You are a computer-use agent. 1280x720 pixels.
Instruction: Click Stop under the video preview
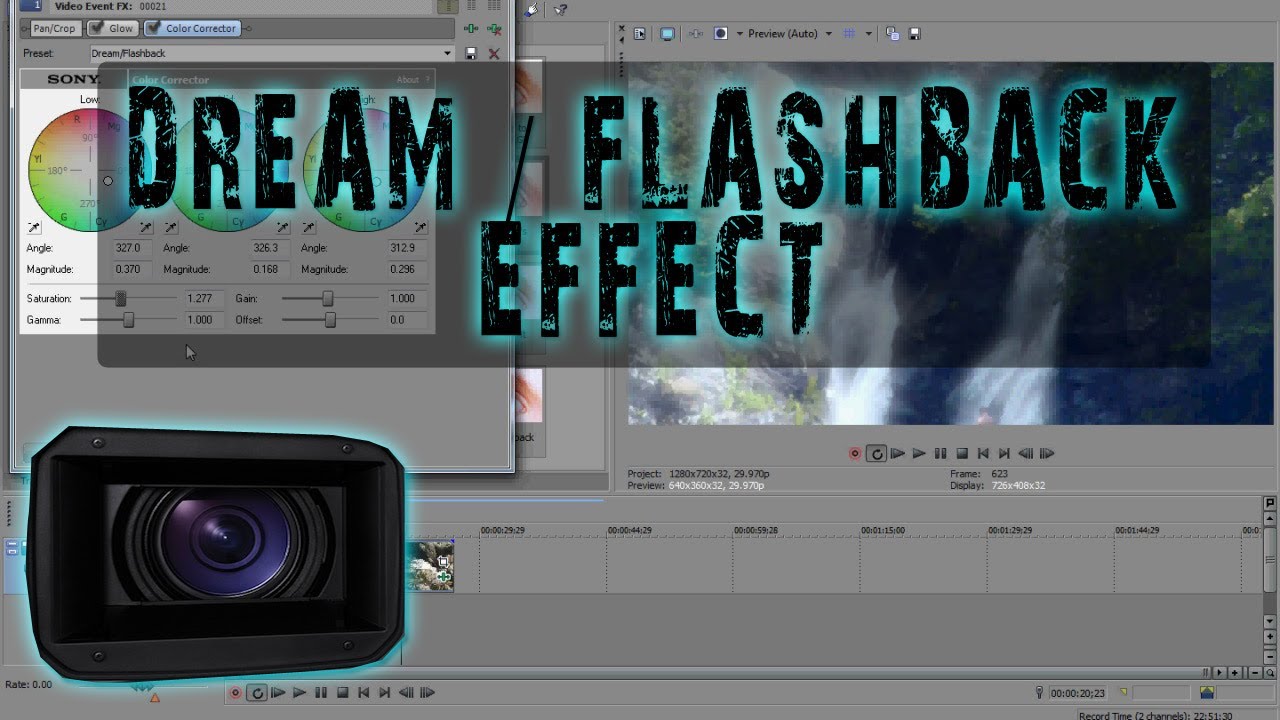point(962,453)
